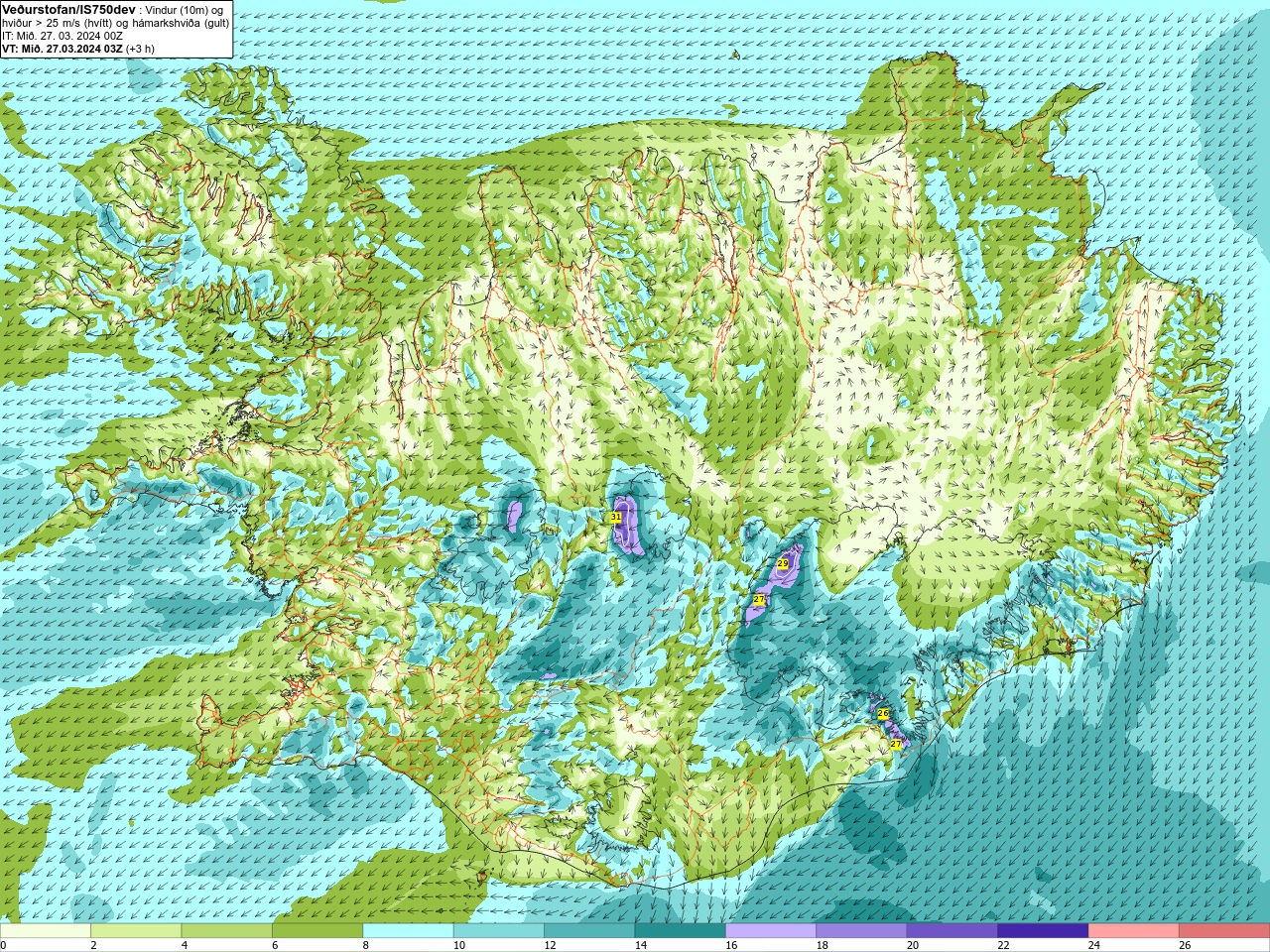Pick the 24–26 pink legend swatch
The width and height of the screenshot is (1270, 952).
pos(1134,931)
